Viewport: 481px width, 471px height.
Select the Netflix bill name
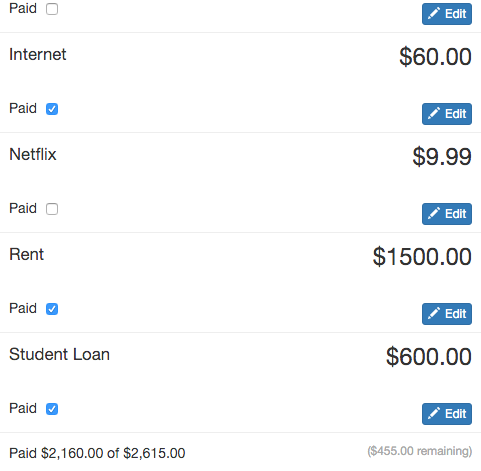pos(33,154)
